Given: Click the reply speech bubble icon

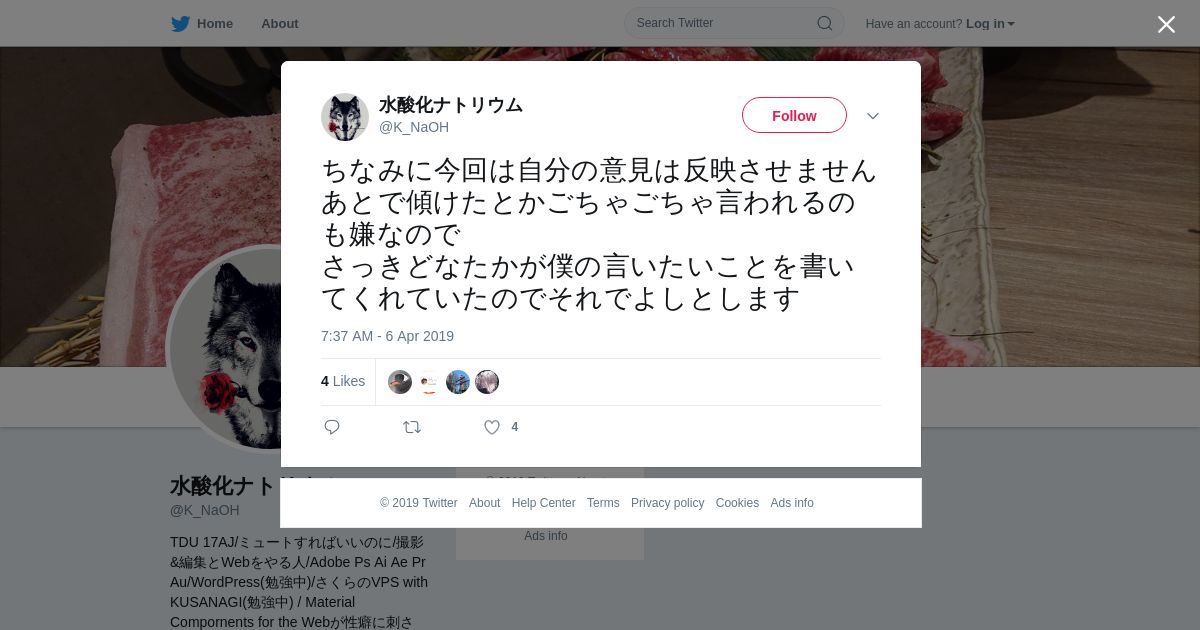Looking at the screenshot, I should point(332,427).
